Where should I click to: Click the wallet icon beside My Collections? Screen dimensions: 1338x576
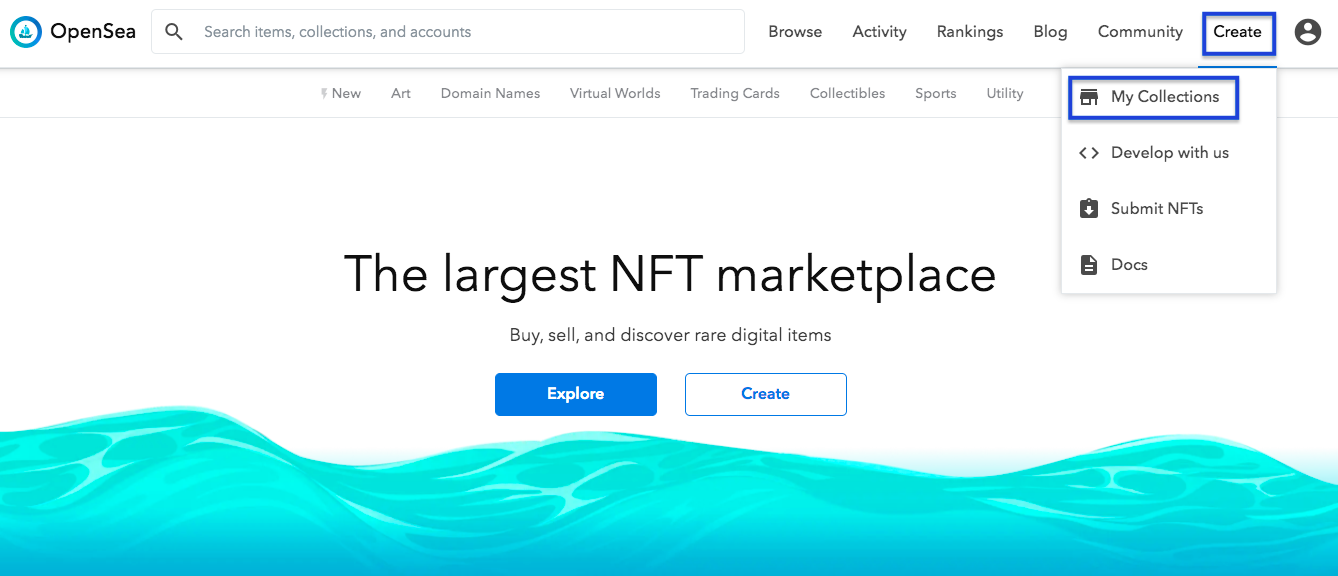pos(1089,96)
